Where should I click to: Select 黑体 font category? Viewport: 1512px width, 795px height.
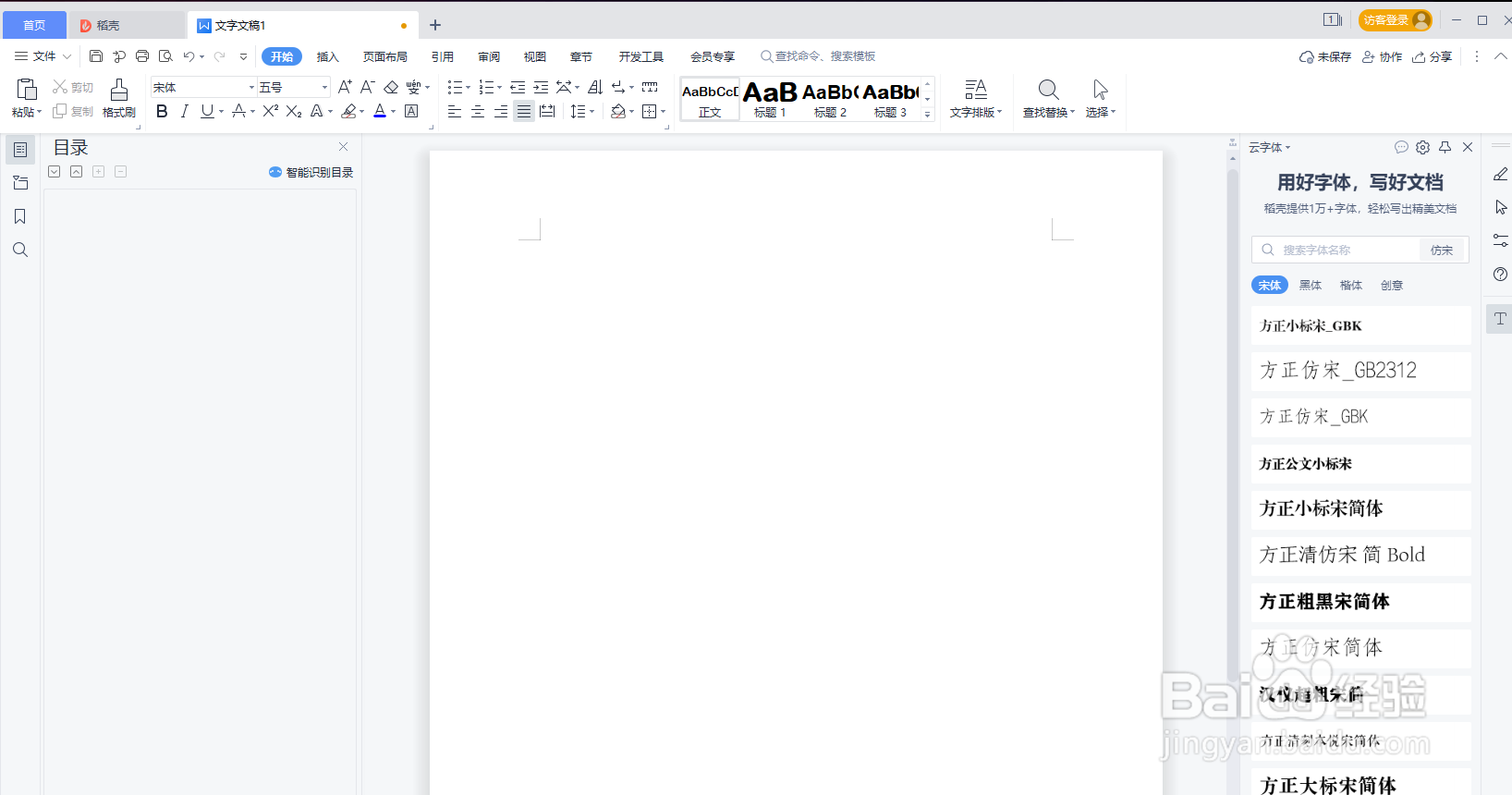point(1311,285)
